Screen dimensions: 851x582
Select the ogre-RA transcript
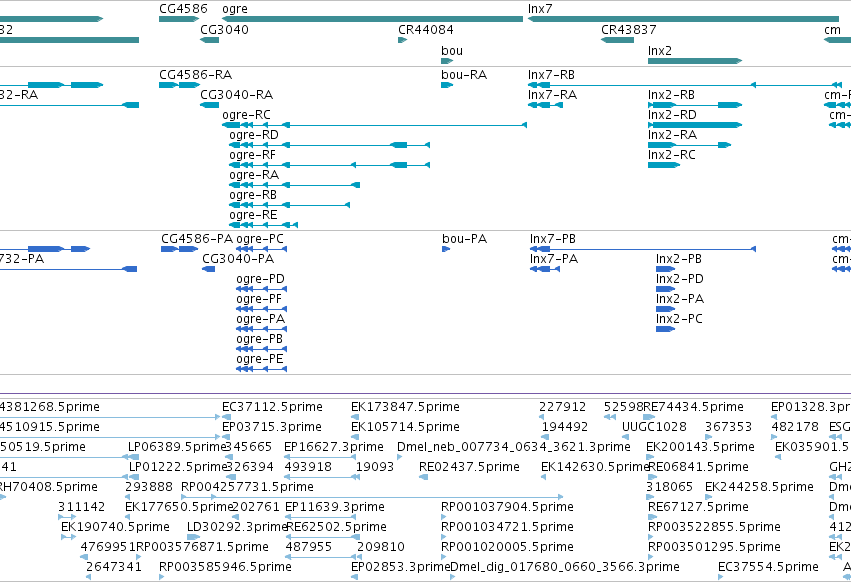click(294, 185)
